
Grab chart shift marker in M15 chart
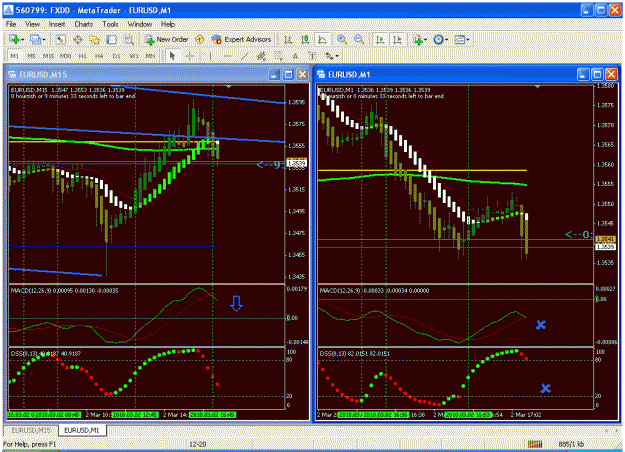click(228, 86)
